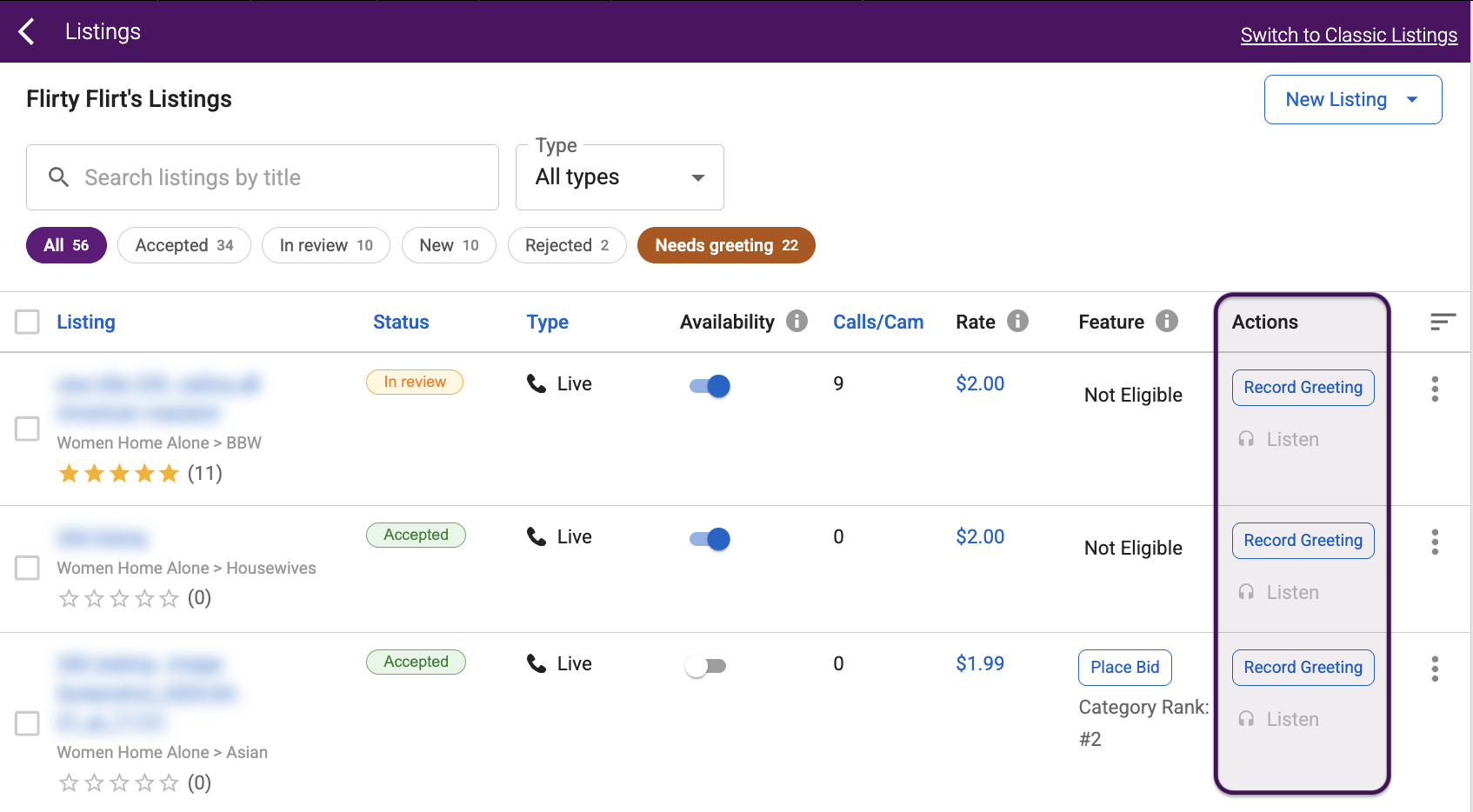Click the $2.00 rate in the Housewives row
This screenshot has height=812, width=1473.
(980, 536)
